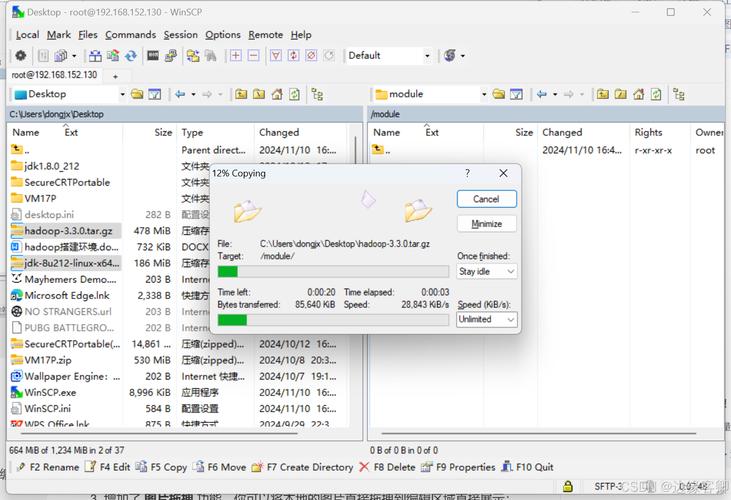731x500 pixels.
Task: Open the Speed Unlimited dropdown
Action: pos(487,320)
